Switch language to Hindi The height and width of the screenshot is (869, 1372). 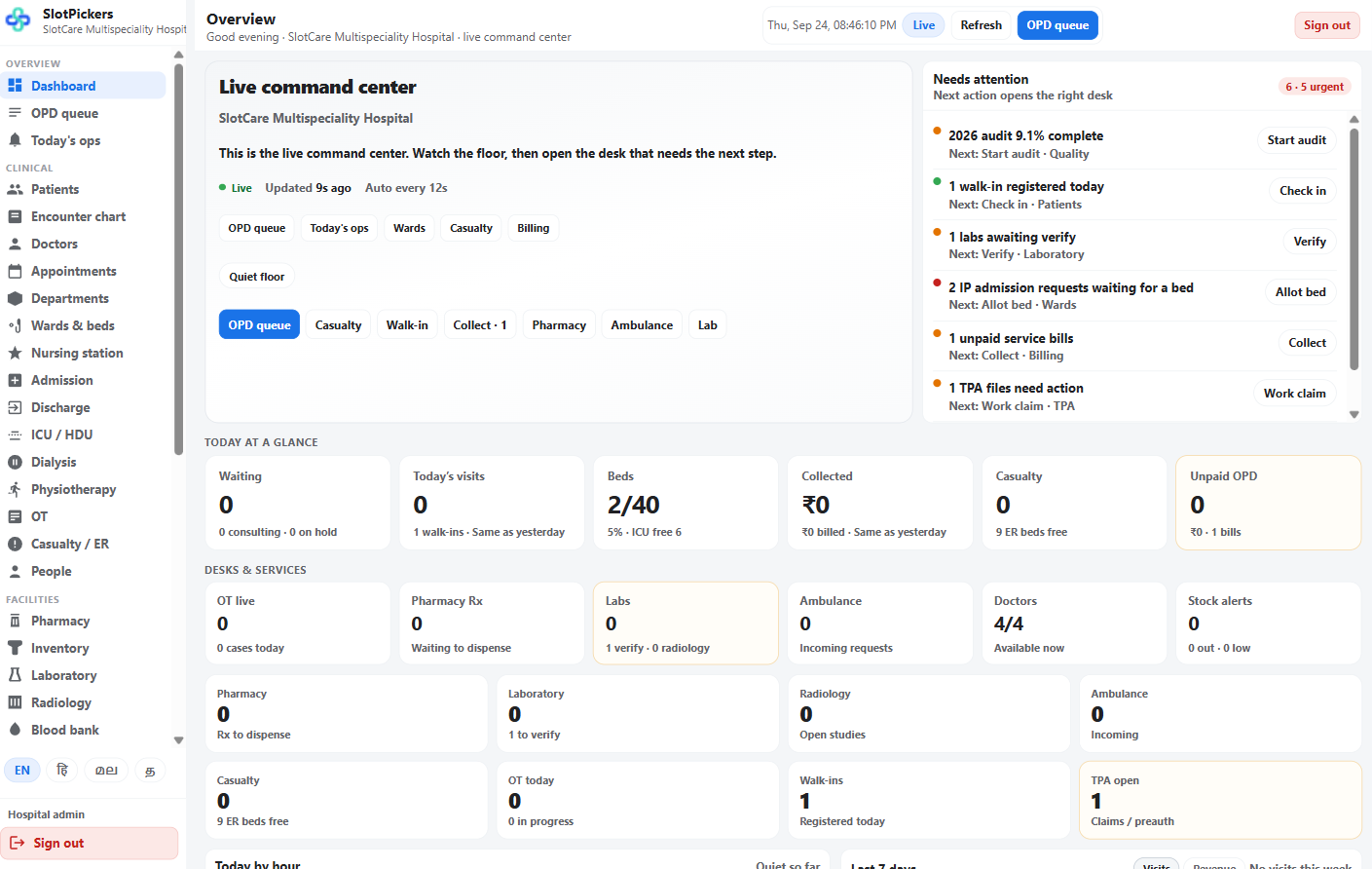click(x=62, y=770)
